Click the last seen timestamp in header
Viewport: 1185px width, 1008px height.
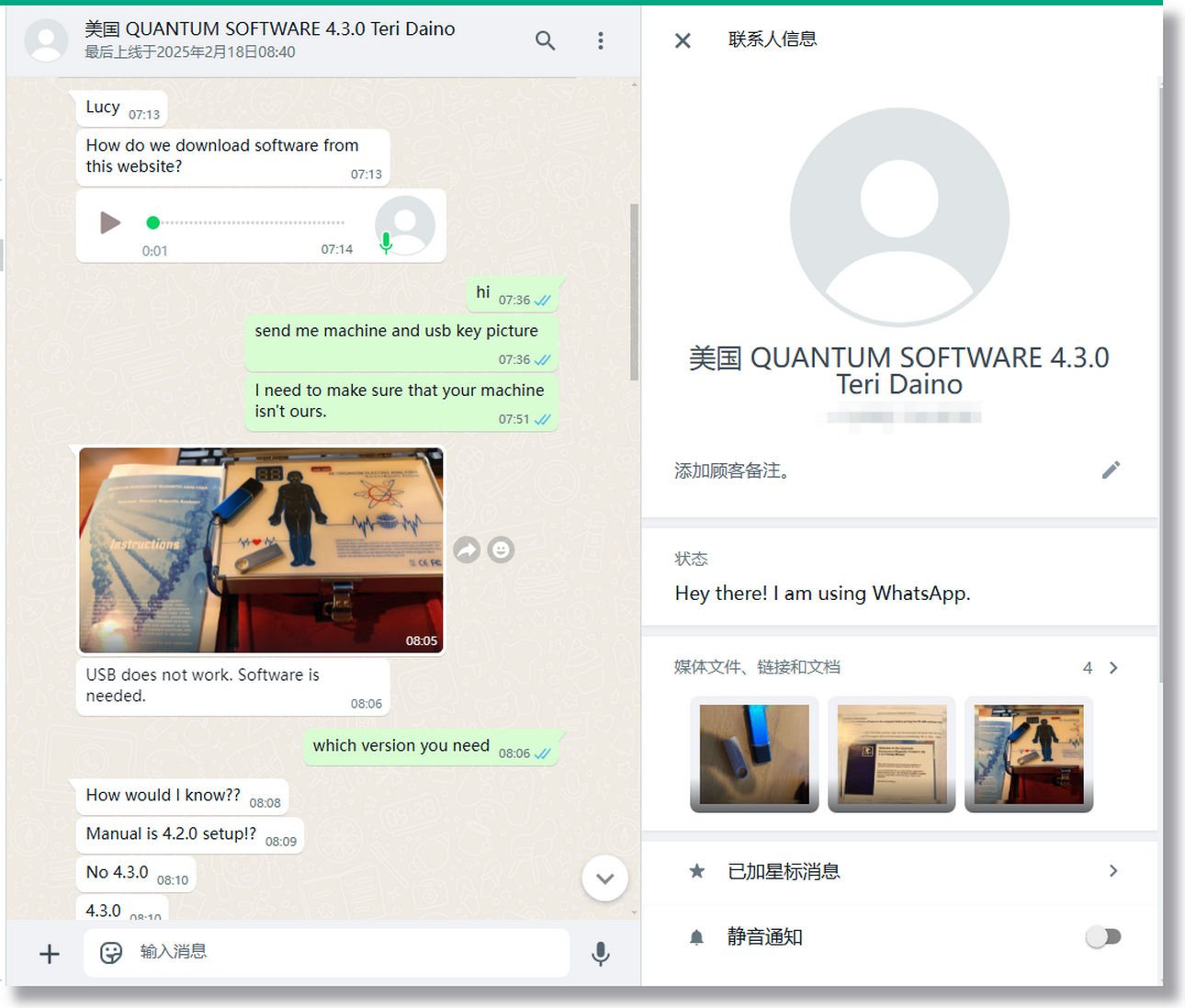pos(190,52)
